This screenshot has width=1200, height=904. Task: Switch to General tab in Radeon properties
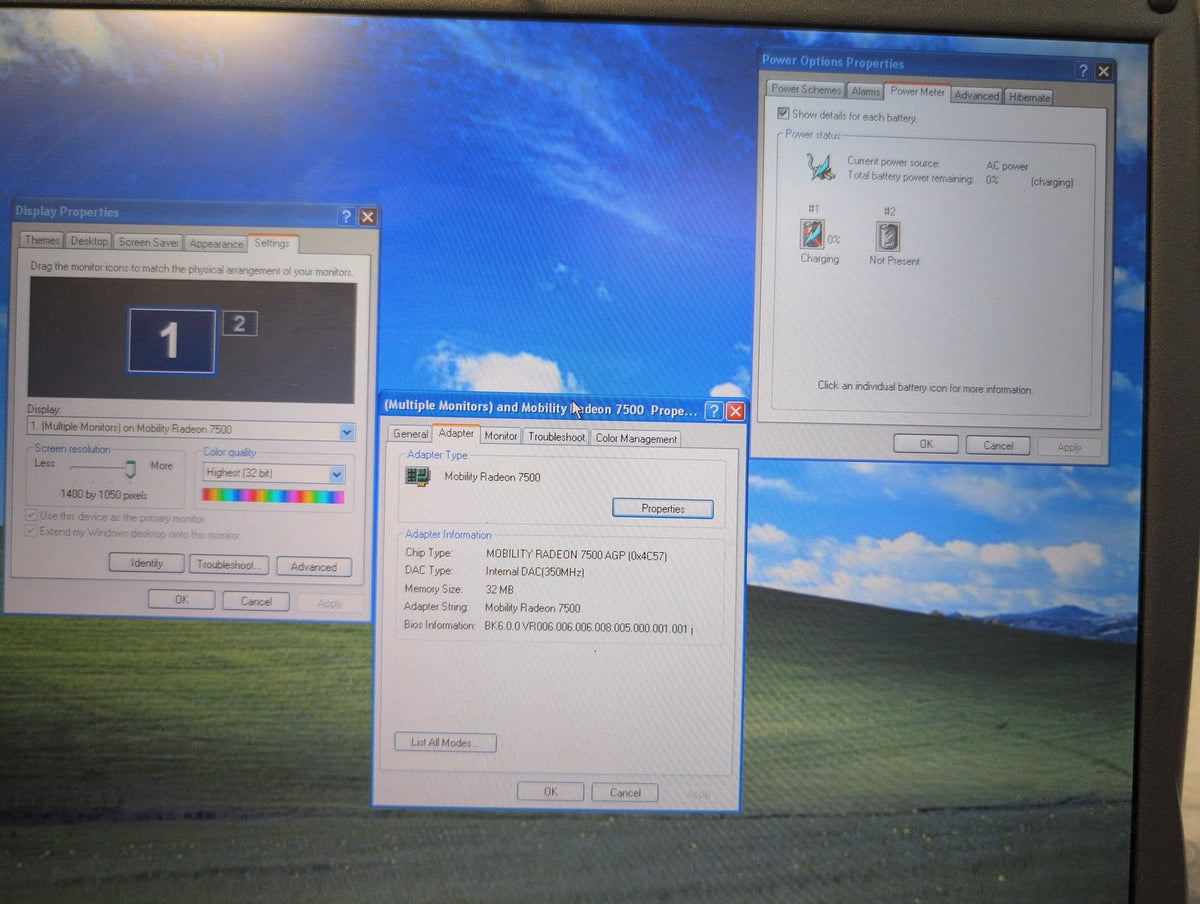pyautogui.click(x=410, y=434)
